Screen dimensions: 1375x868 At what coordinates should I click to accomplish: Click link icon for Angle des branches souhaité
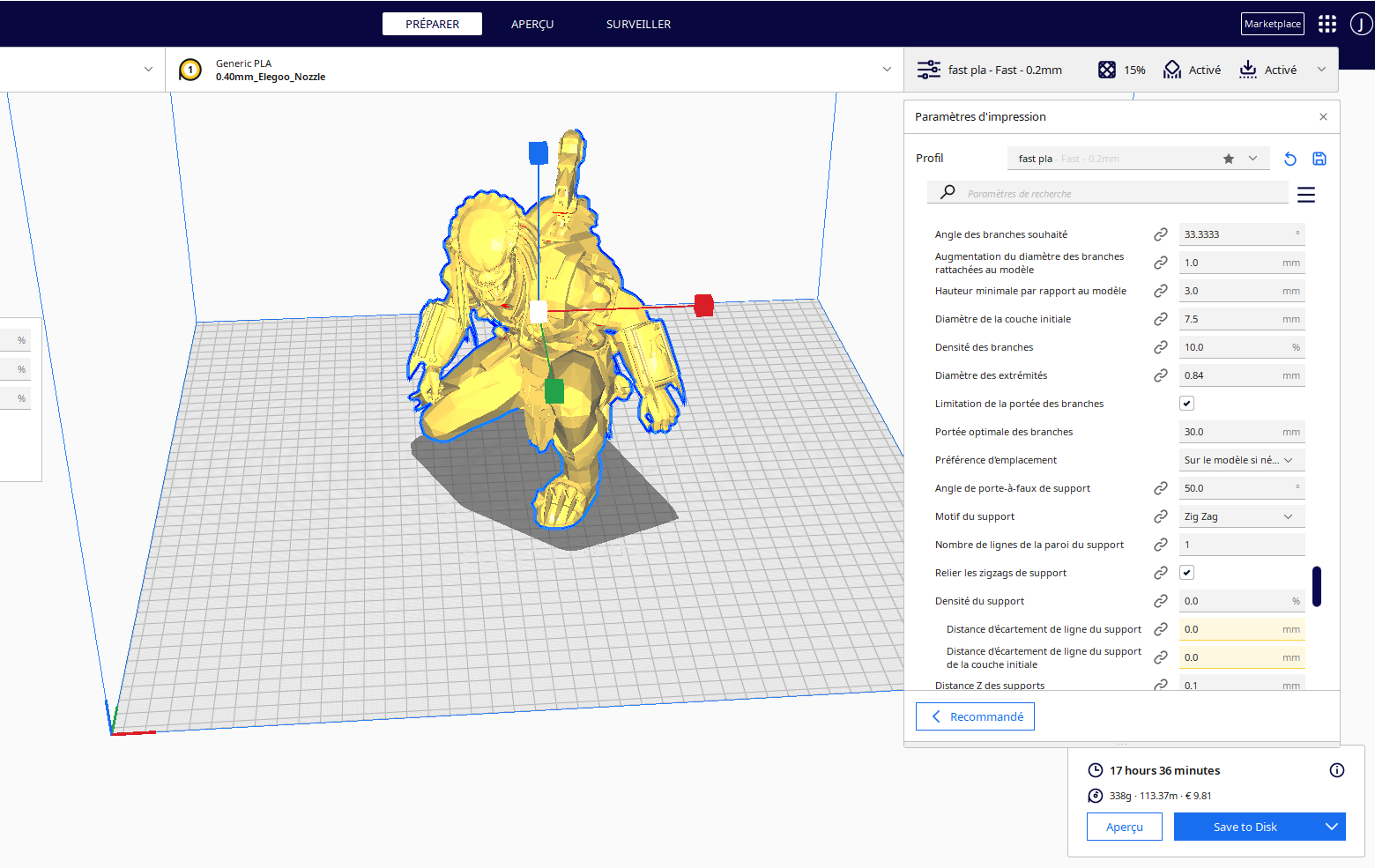pyautogui.click(x=1161, y=234)
